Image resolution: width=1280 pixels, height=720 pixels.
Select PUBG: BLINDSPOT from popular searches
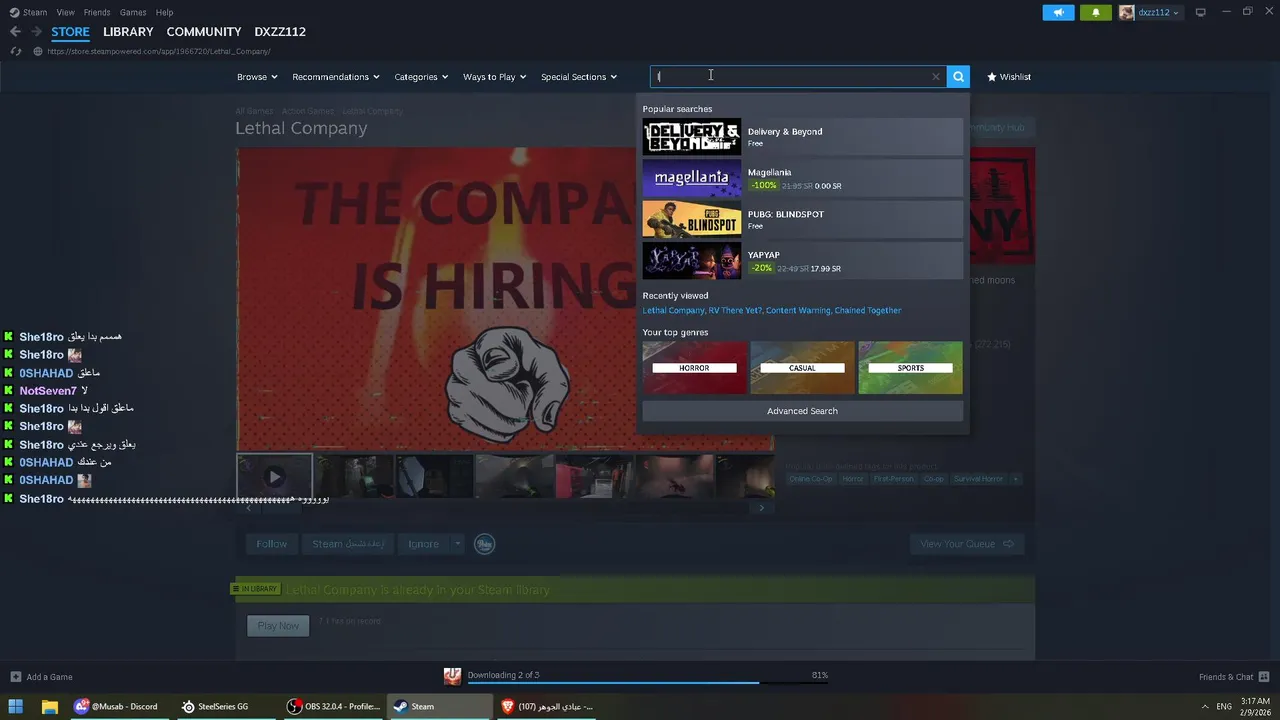[802, 219]
